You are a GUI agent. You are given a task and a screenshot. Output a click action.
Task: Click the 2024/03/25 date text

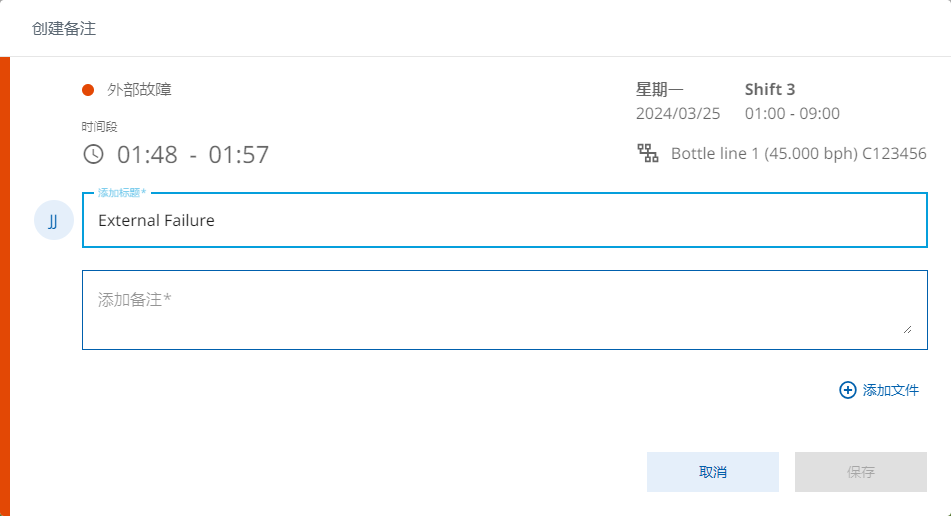[x=678, y=113]
